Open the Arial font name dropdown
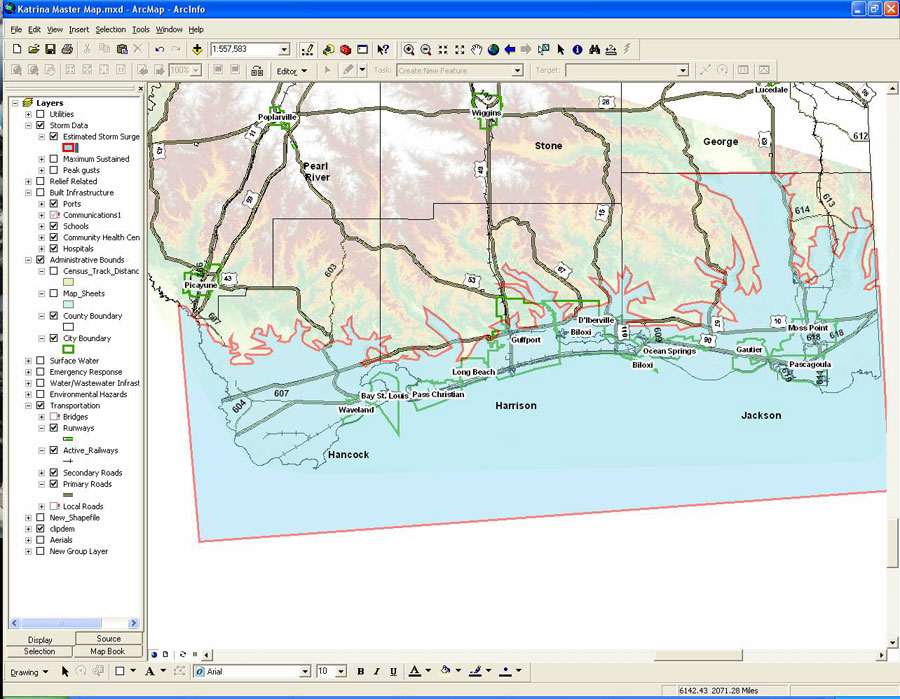Viewport: 900px width, 699px height. (305, 671)
